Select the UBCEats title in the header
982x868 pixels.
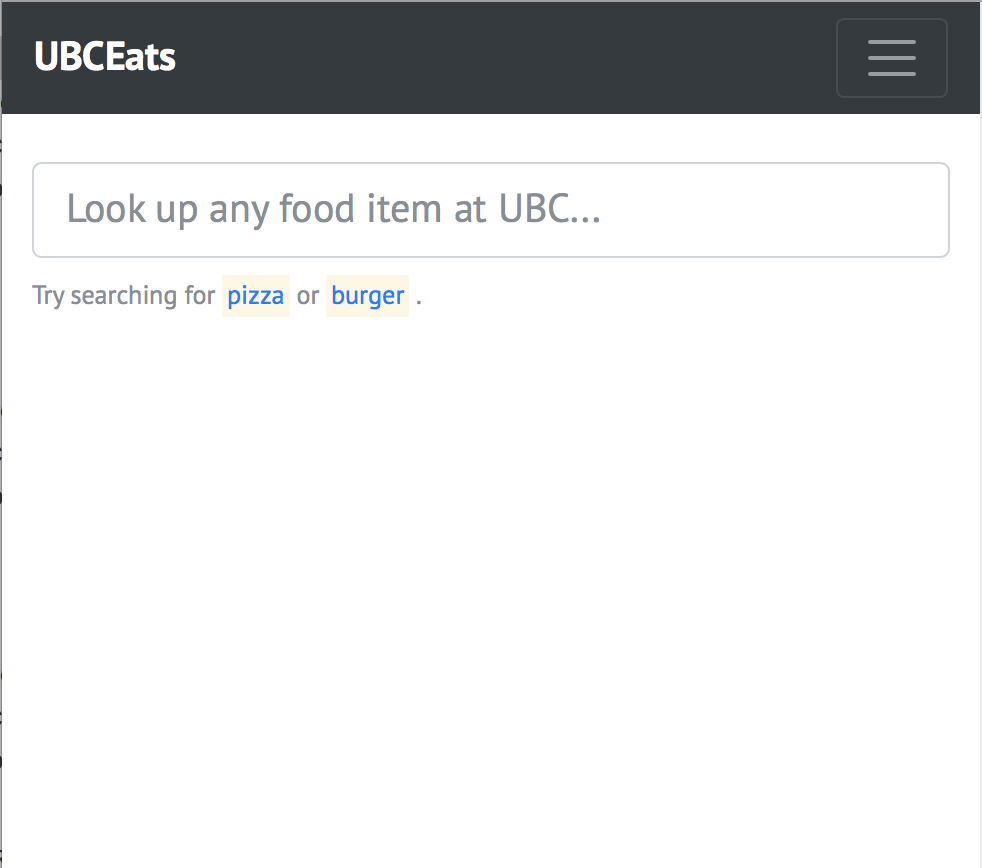coord(105,57)
